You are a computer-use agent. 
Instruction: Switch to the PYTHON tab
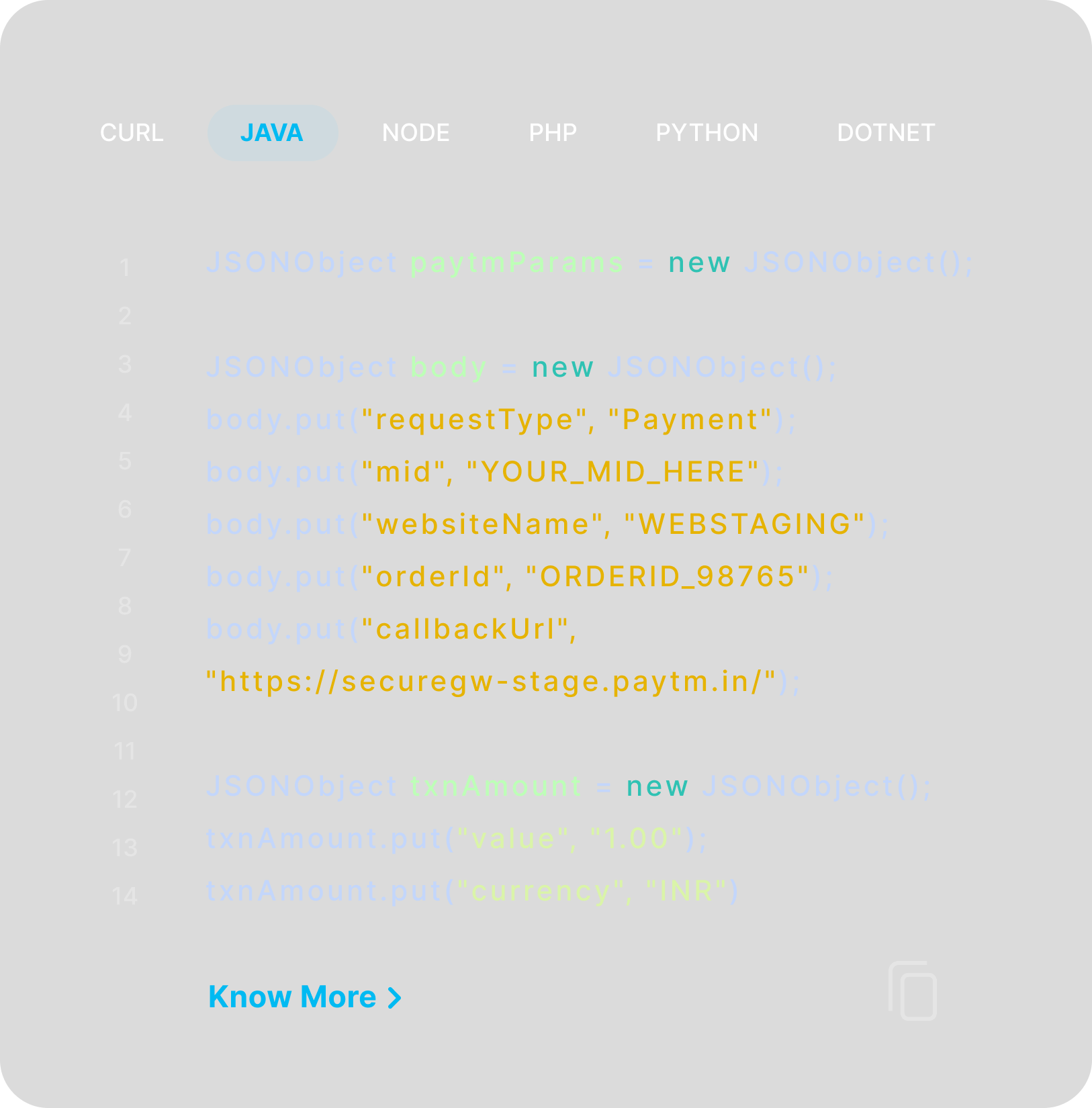[707, 133]
